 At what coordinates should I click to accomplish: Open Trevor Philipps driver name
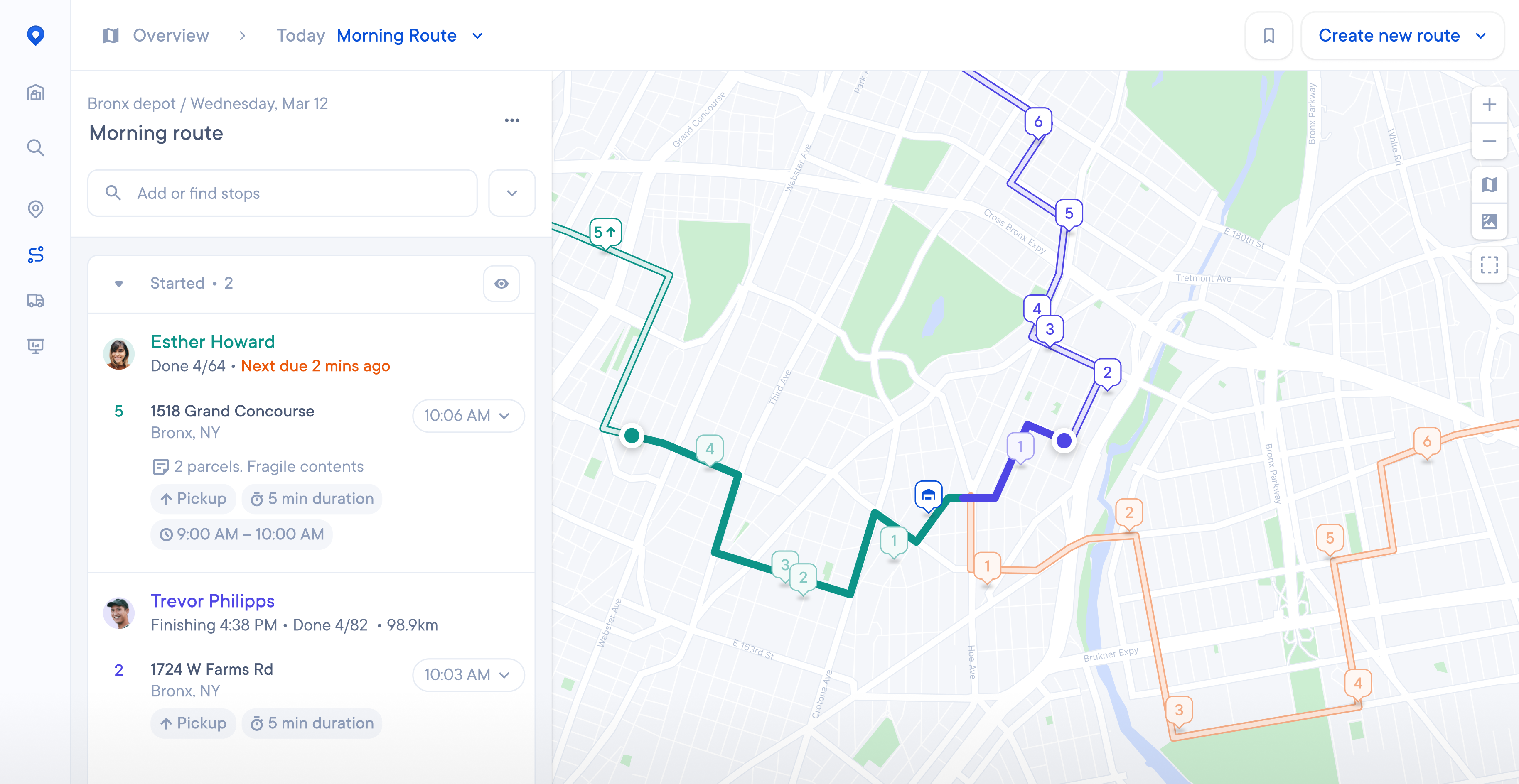212,601
